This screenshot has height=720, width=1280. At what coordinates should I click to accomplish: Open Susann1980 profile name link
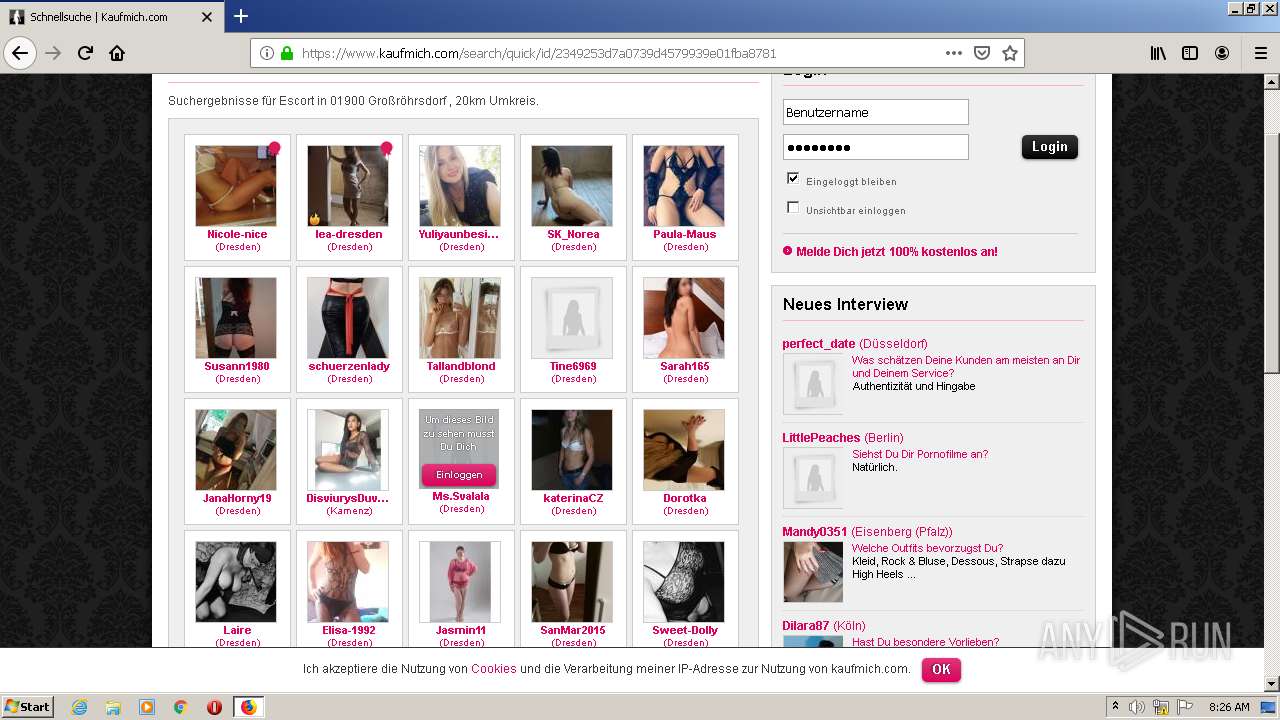tap(237, 366)
